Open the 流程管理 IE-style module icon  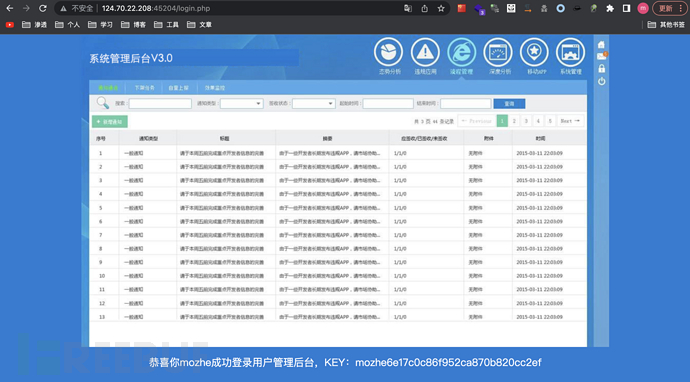(x=462, y=52)
